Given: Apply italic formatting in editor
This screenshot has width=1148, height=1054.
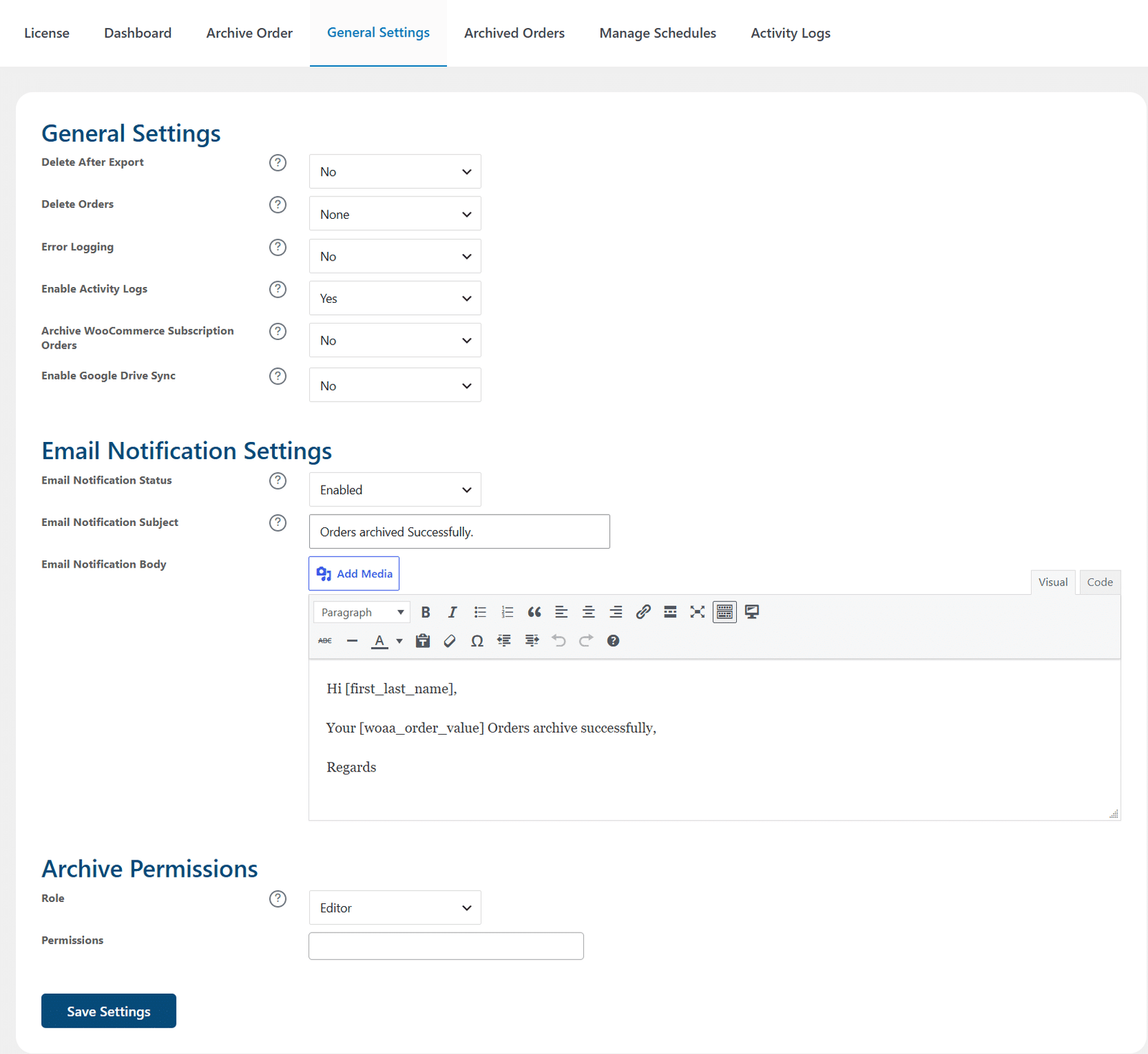Looking at the screenshot, I should (452, 612).
